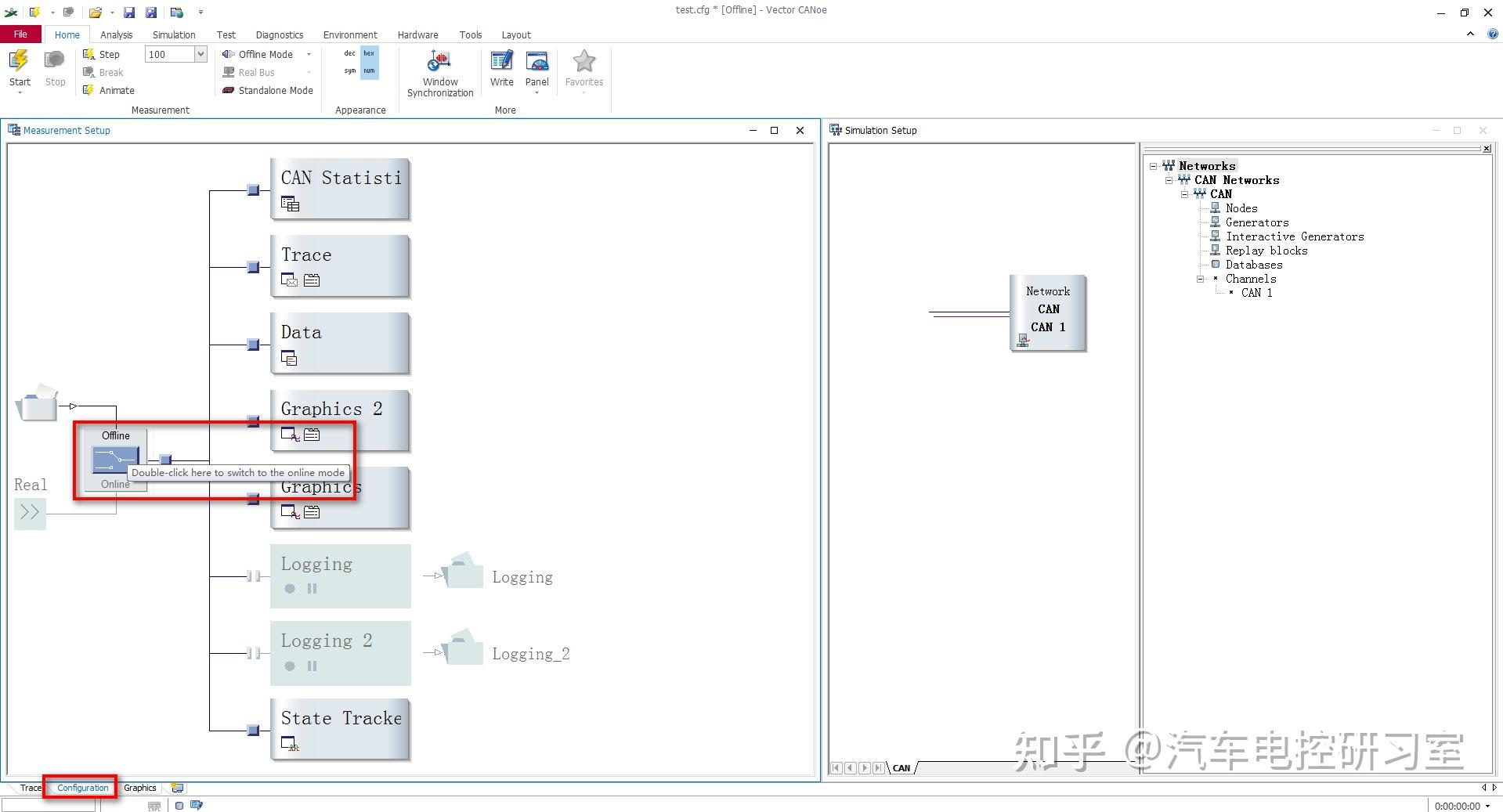Viewport: 1503px width, 812px height.
Task: Select the Trace block in Measurement Setup
Action: [x=340, y=266]
